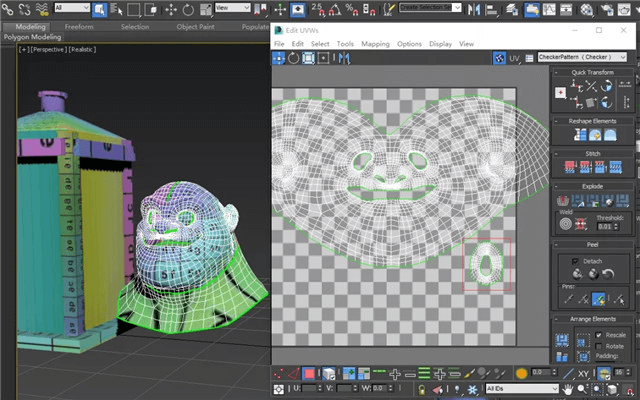Viewport: 640px width, 400px height.
Task: Select the Move Selected Subobject tool
Action: (279, 59)
